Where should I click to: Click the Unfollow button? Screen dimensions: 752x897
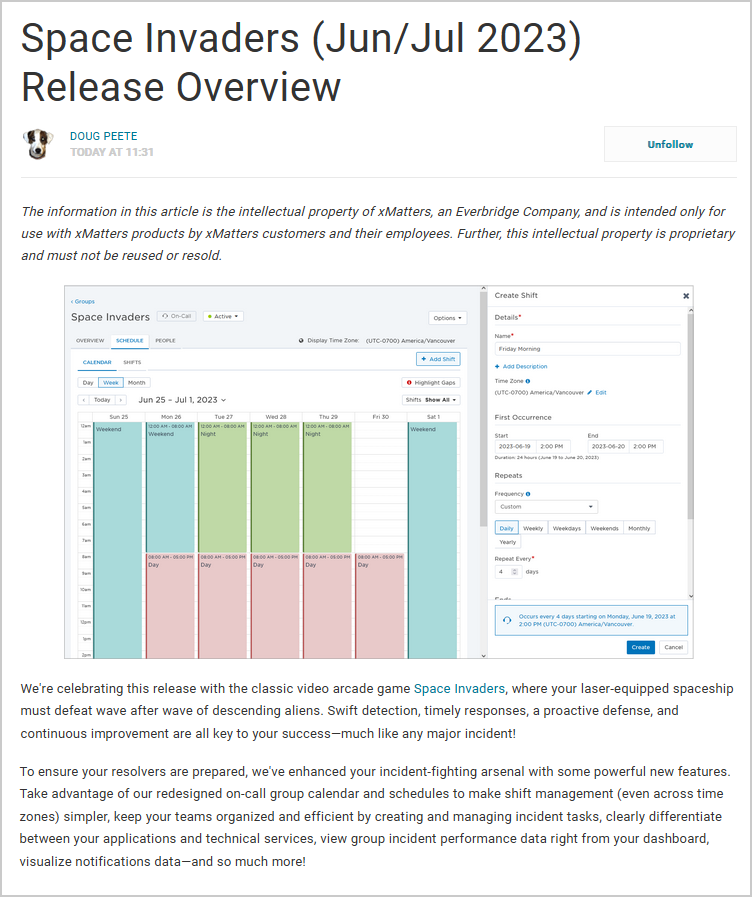tap(670, 144)
